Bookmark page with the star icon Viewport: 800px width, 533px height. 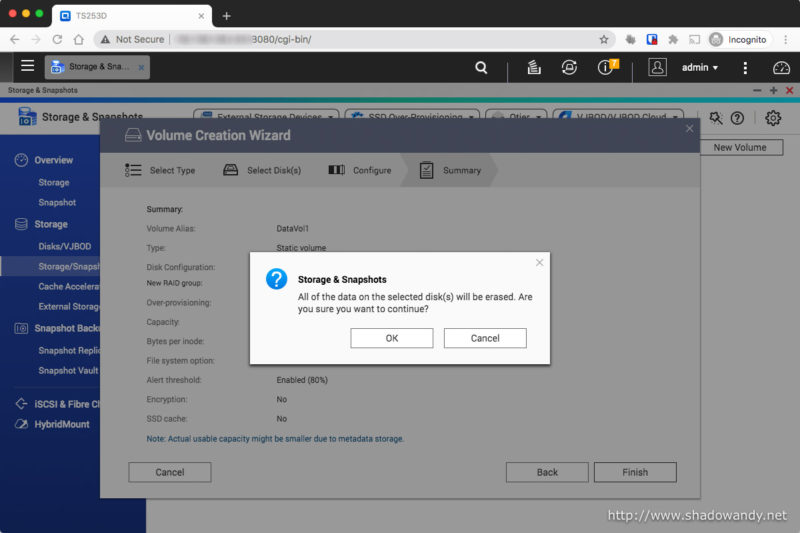click(x=603, y=39)
